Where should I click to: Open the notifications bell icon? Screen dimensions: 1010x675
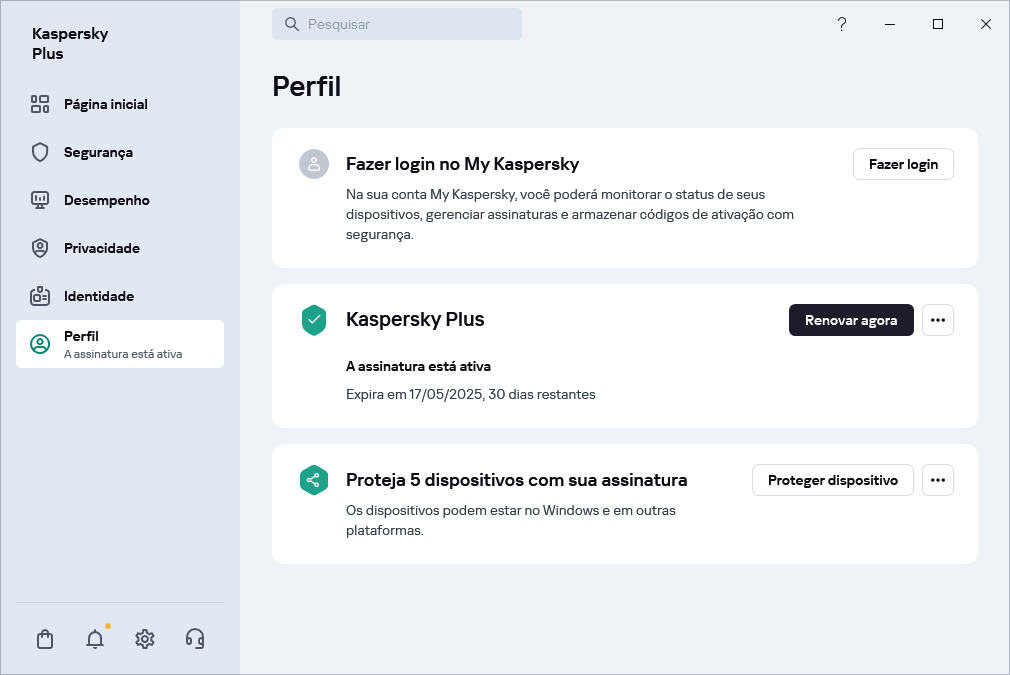click(x=94, y=638)
